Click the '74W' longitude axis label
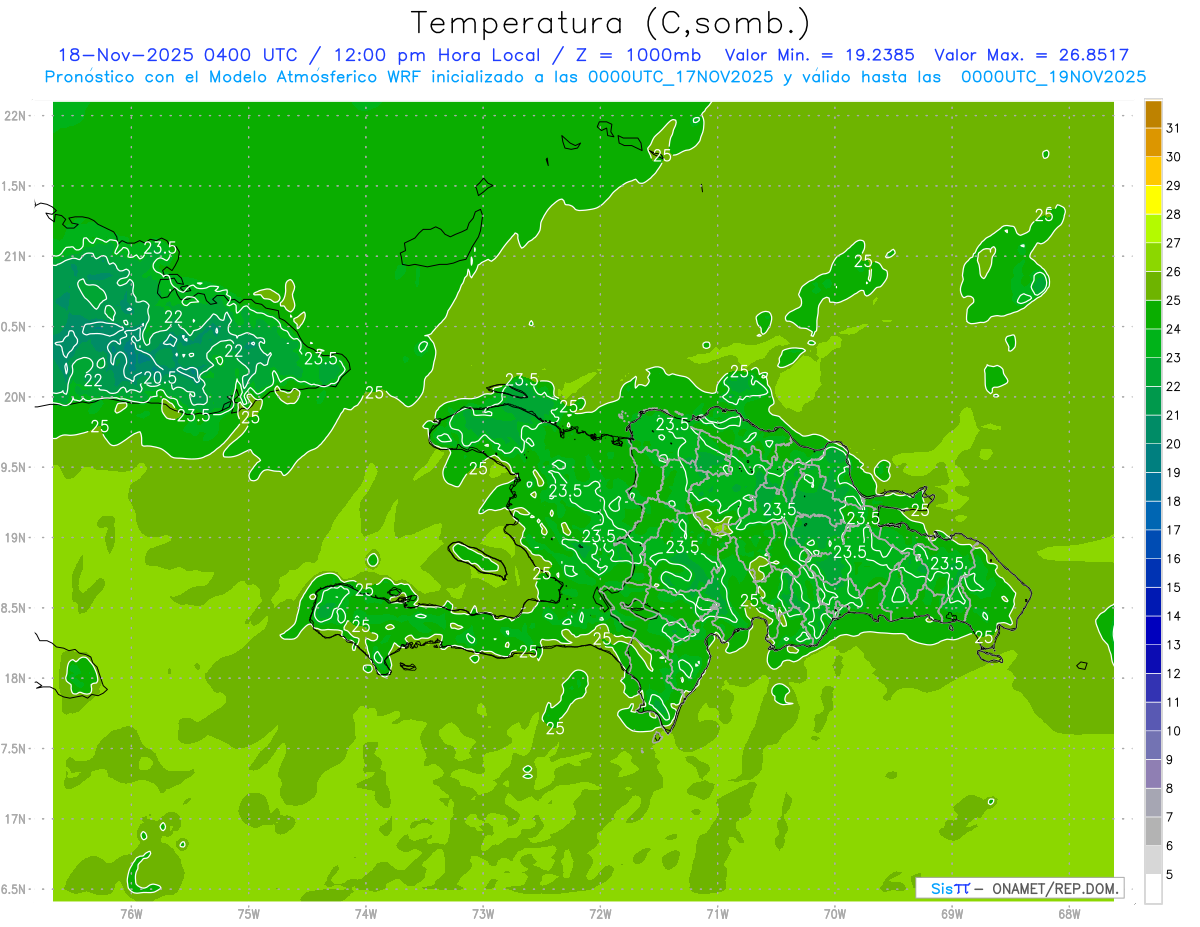The width and height of the screenshot is (1200, 927). point(366,914)
